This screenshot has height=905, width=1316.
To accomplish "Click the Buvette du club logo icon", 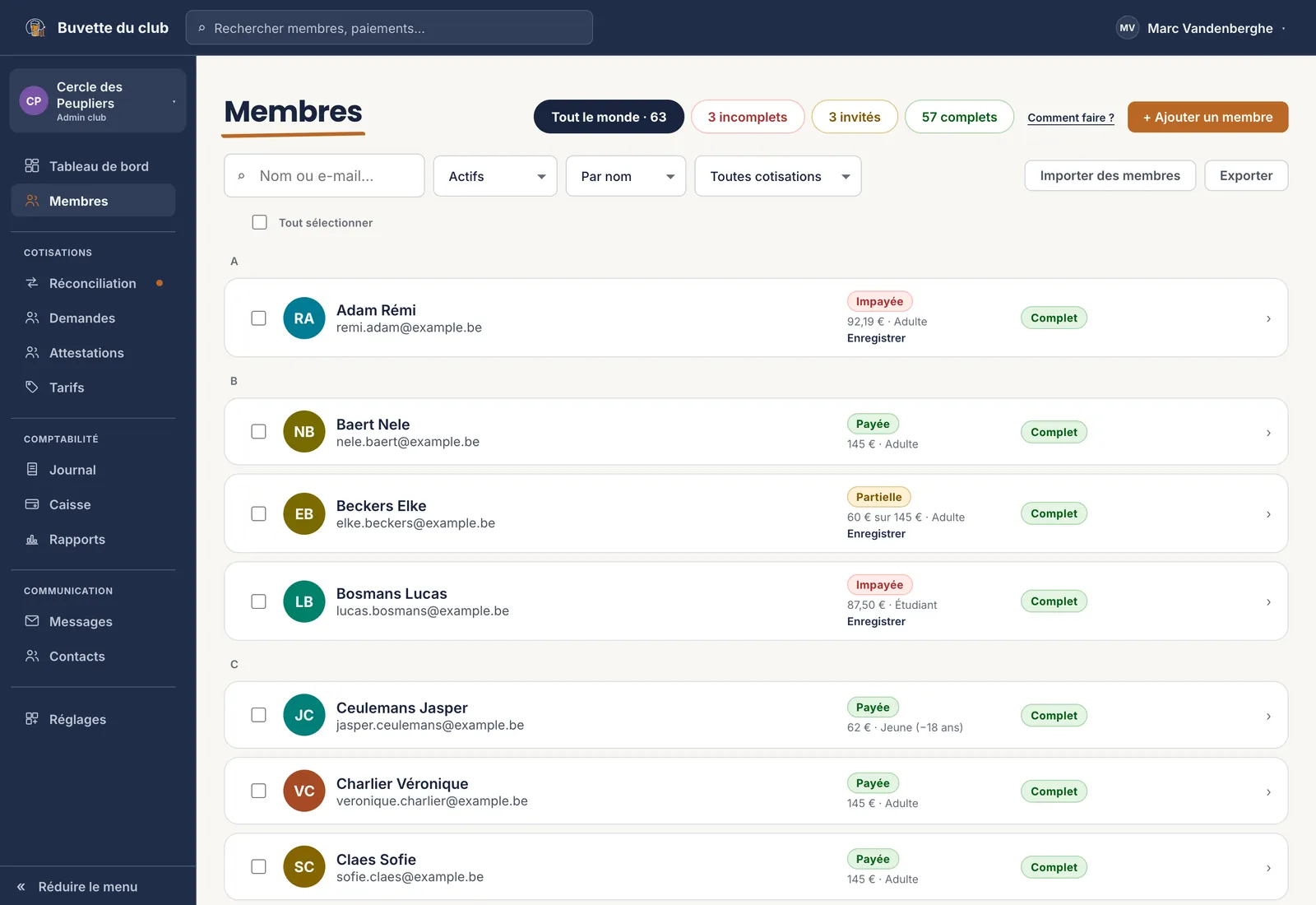I will [x=35, y=28].
